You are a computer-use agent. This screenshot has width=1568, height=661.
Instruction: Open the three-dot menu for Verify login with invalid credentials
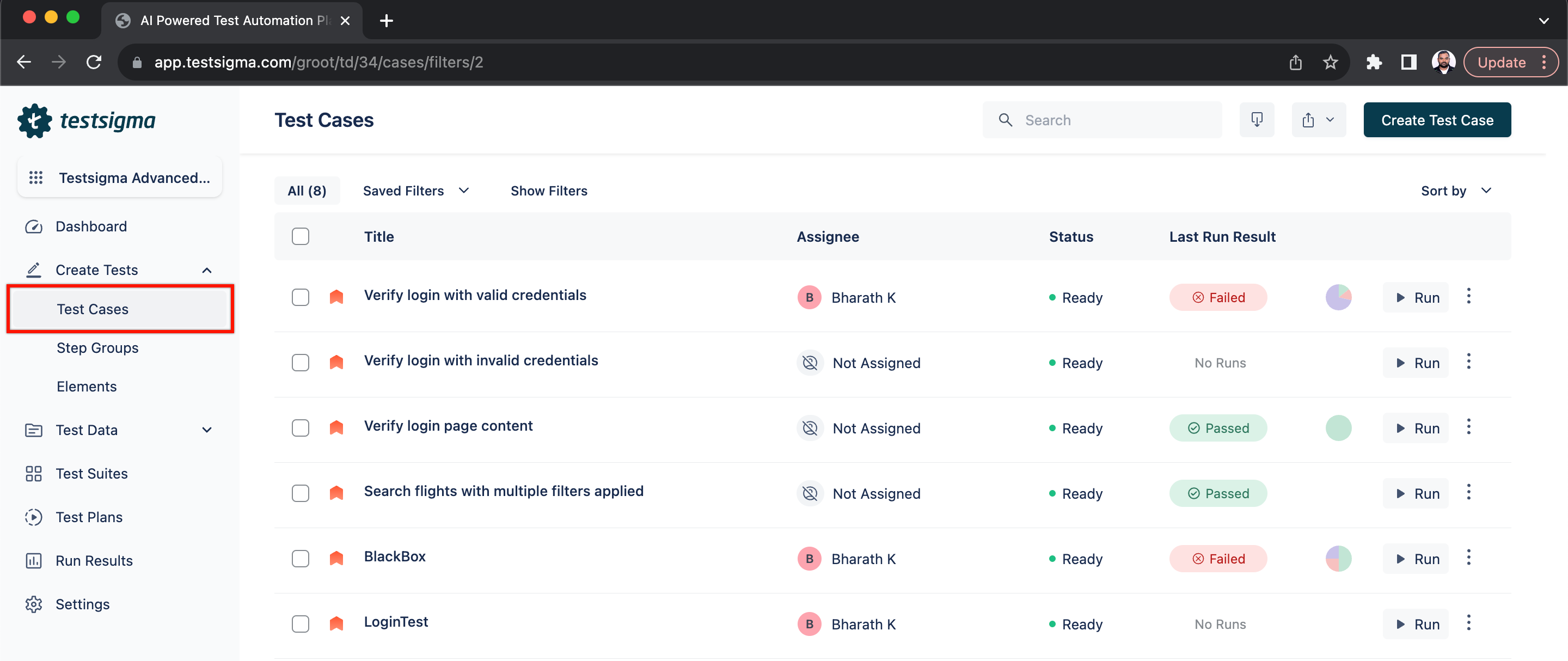pos(1468,362)
